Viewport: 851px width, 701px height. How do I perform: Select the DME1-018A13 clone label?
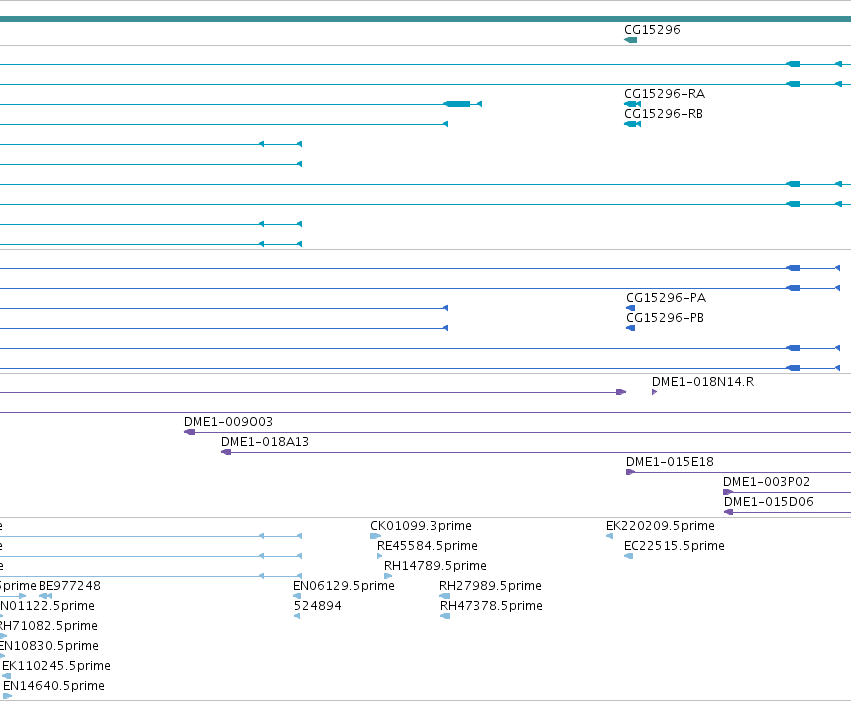coord(265,442)
